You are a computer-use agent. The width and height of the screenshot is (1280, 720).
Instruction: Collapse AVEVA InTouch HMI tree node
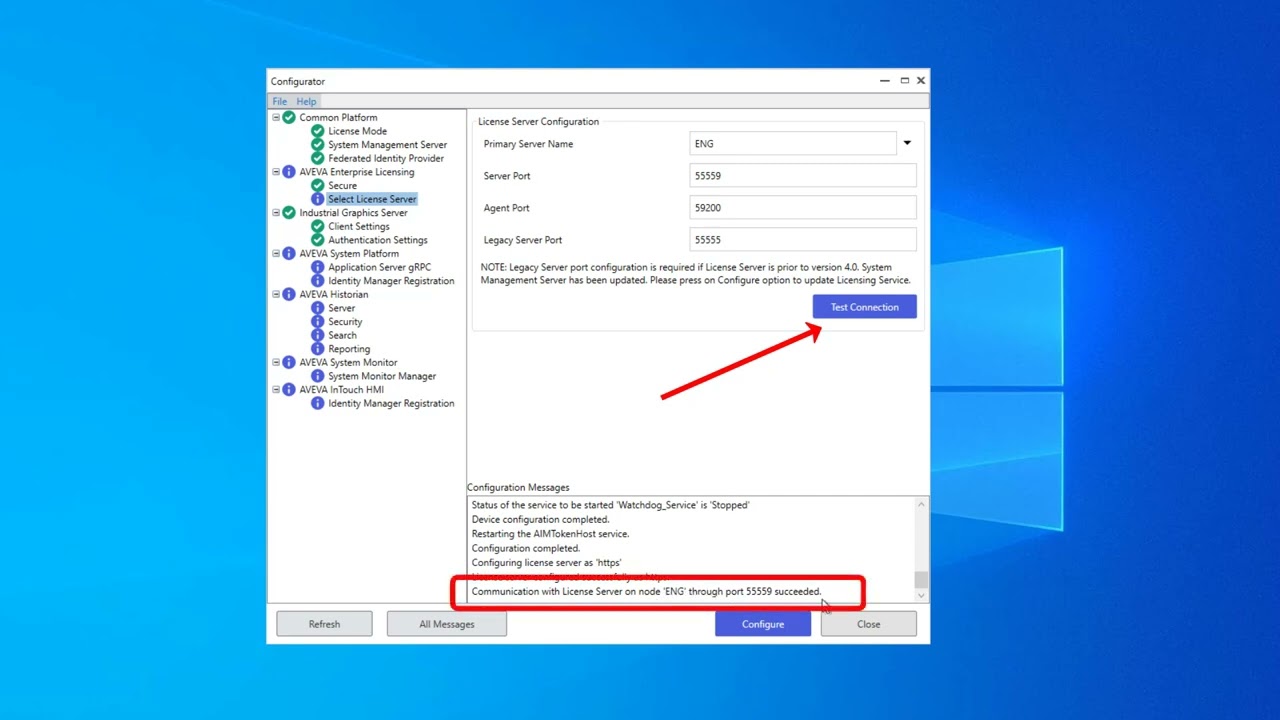[x=276, y=390]
